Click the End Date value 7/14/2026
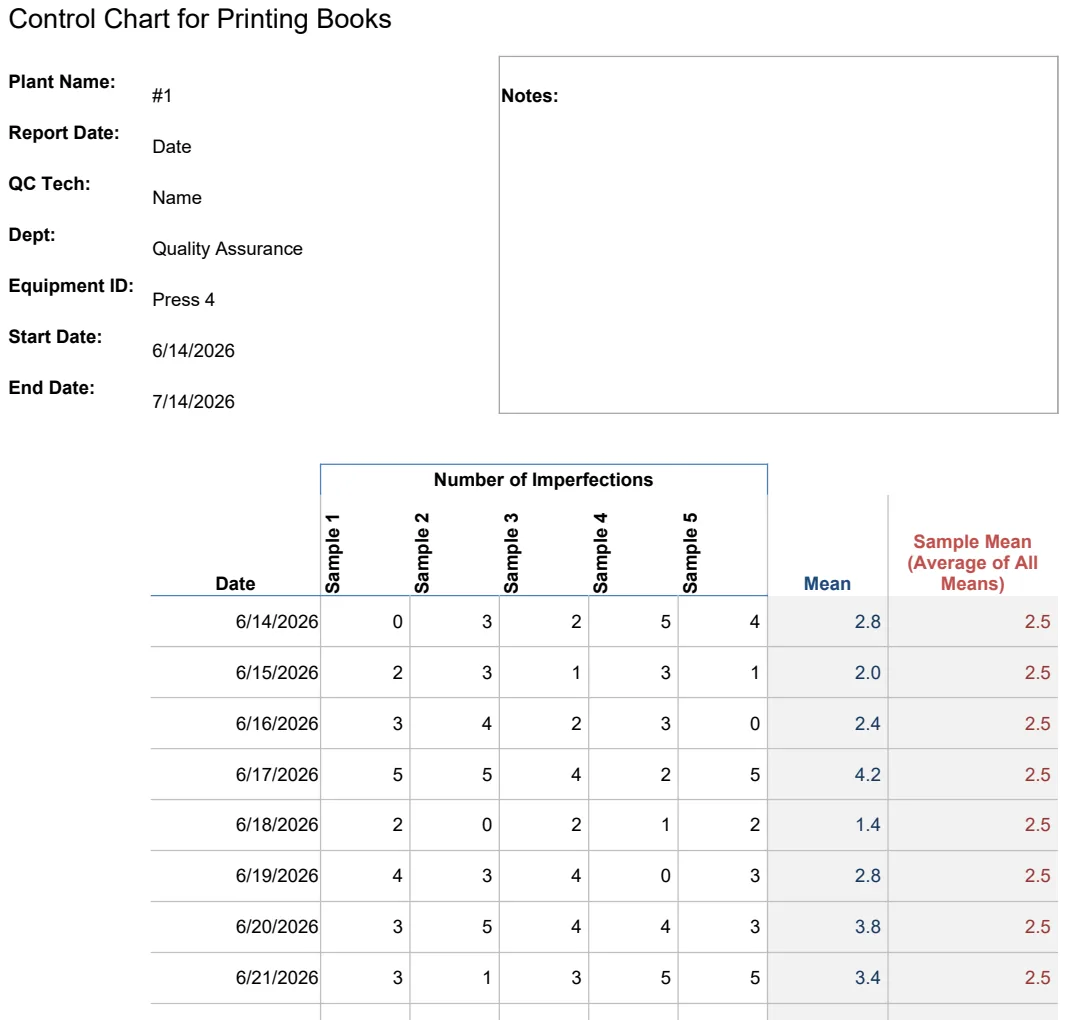The width and height of the screenshot is (1067, 1020). 193,402
